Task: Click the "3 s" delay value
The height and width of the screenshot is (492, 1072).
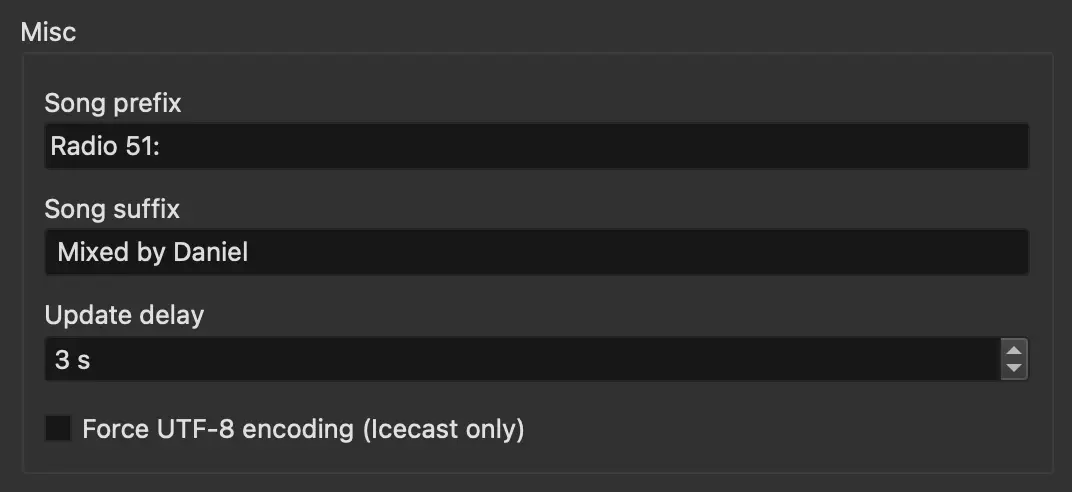Action: click(72, 360)
